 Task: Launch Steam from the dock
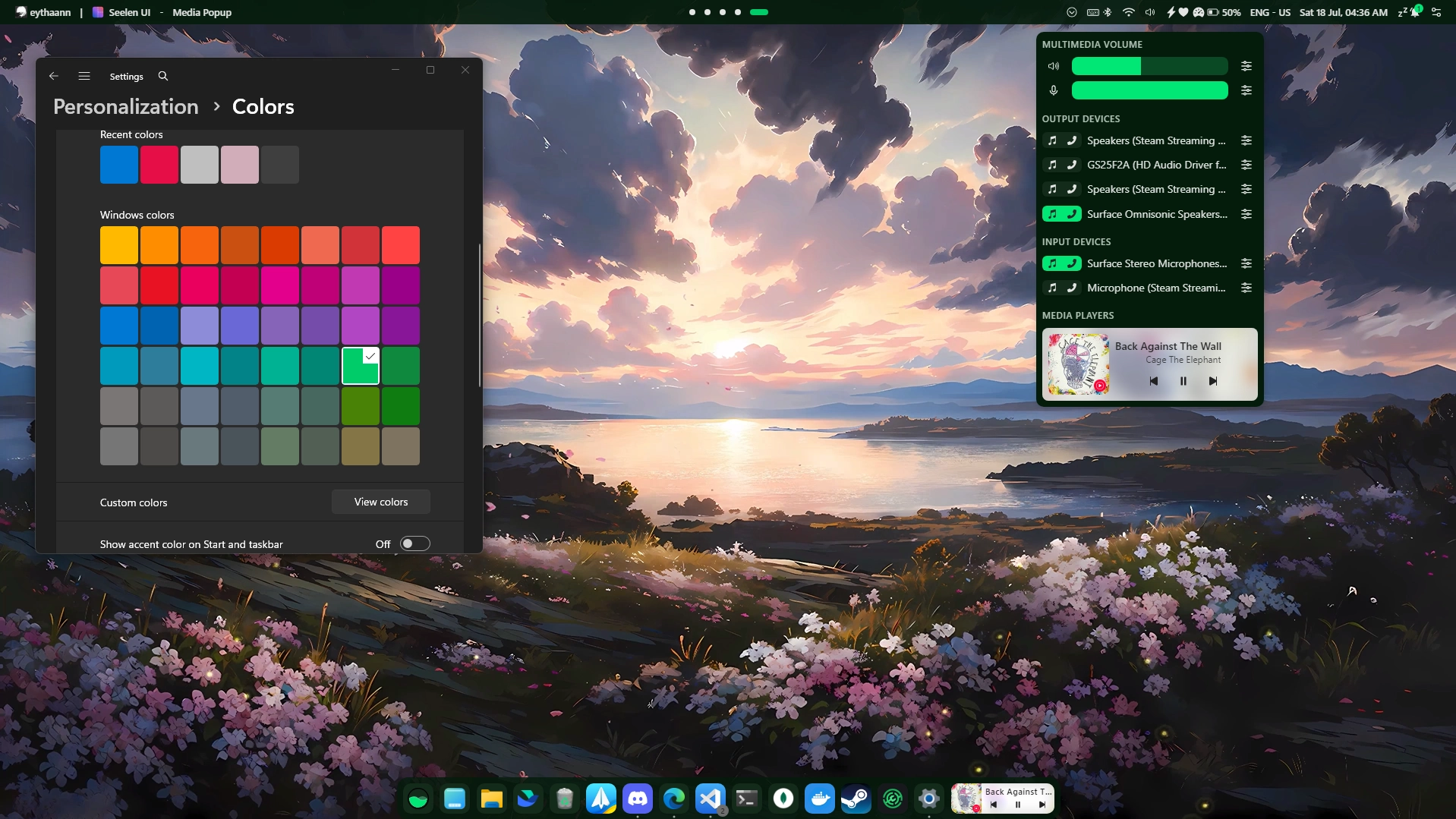click(x=856, y=799)
